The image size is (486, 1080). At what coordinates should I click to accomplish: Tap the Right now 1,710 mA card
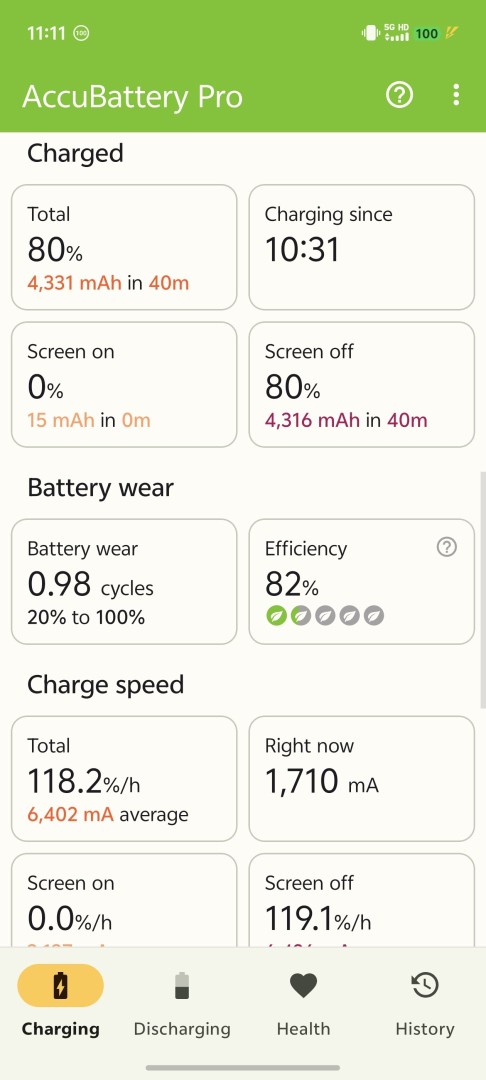361,779
